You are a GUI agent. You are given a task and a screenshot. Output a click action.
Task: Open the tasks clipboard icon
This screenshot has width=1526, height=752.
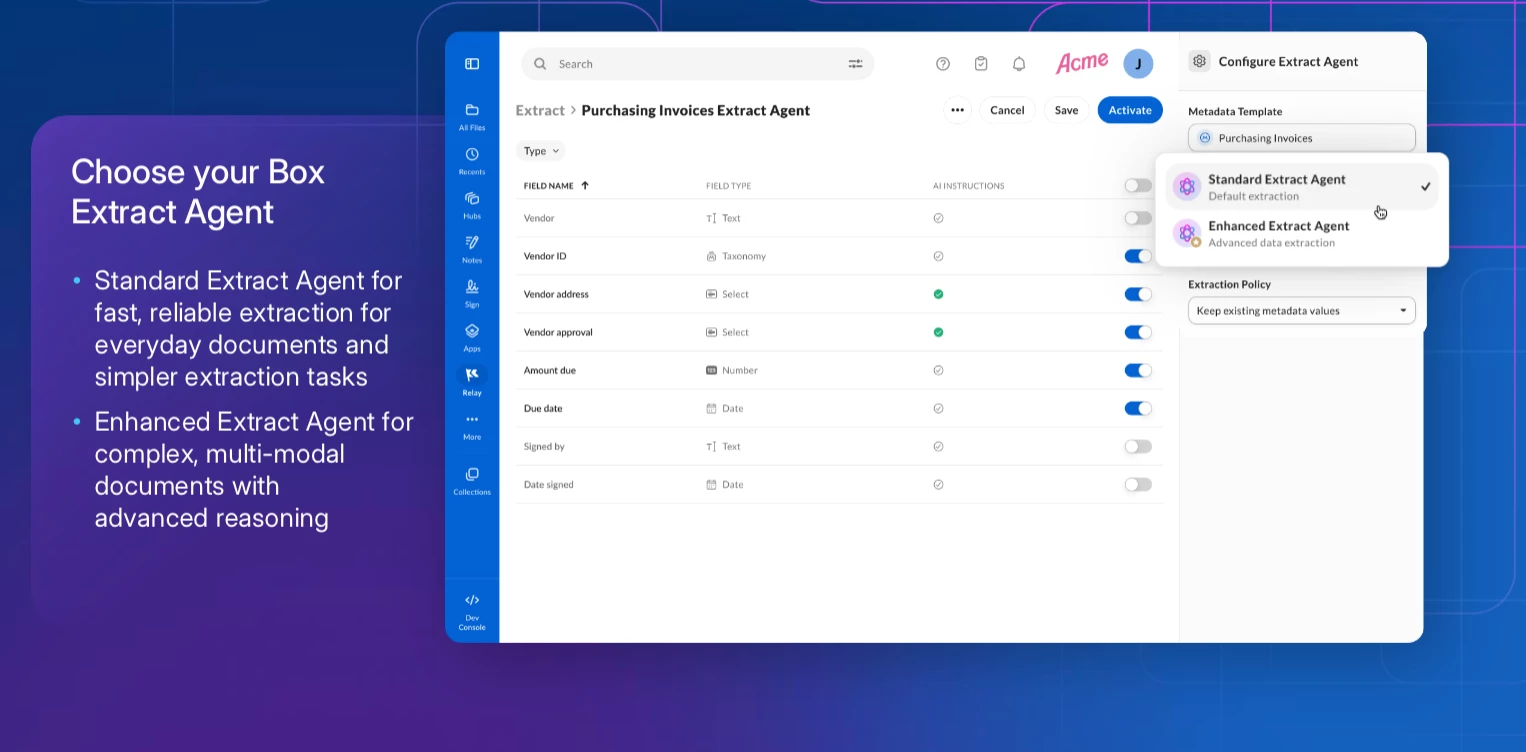tap(981, 64)
